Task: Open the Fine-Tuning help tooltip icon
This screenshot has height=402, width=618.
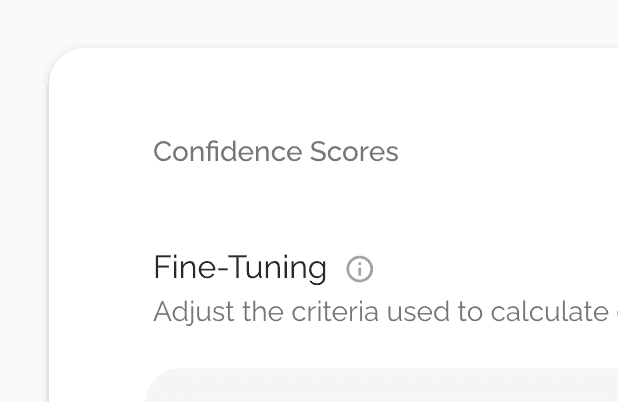Action: point(359,269)
